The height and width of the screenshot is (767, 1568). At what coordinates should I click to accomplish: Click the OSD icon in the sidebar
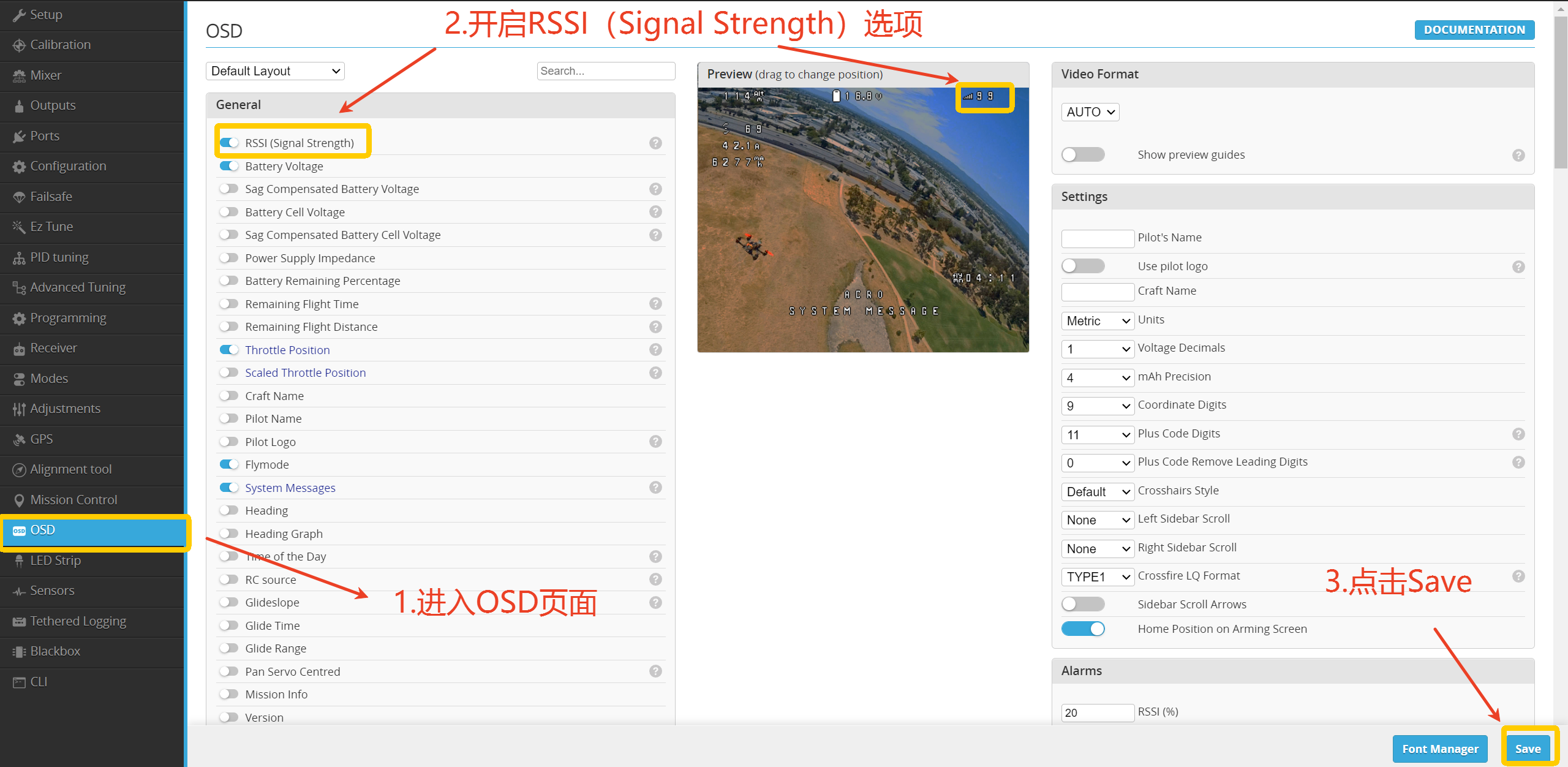point(19,530)
